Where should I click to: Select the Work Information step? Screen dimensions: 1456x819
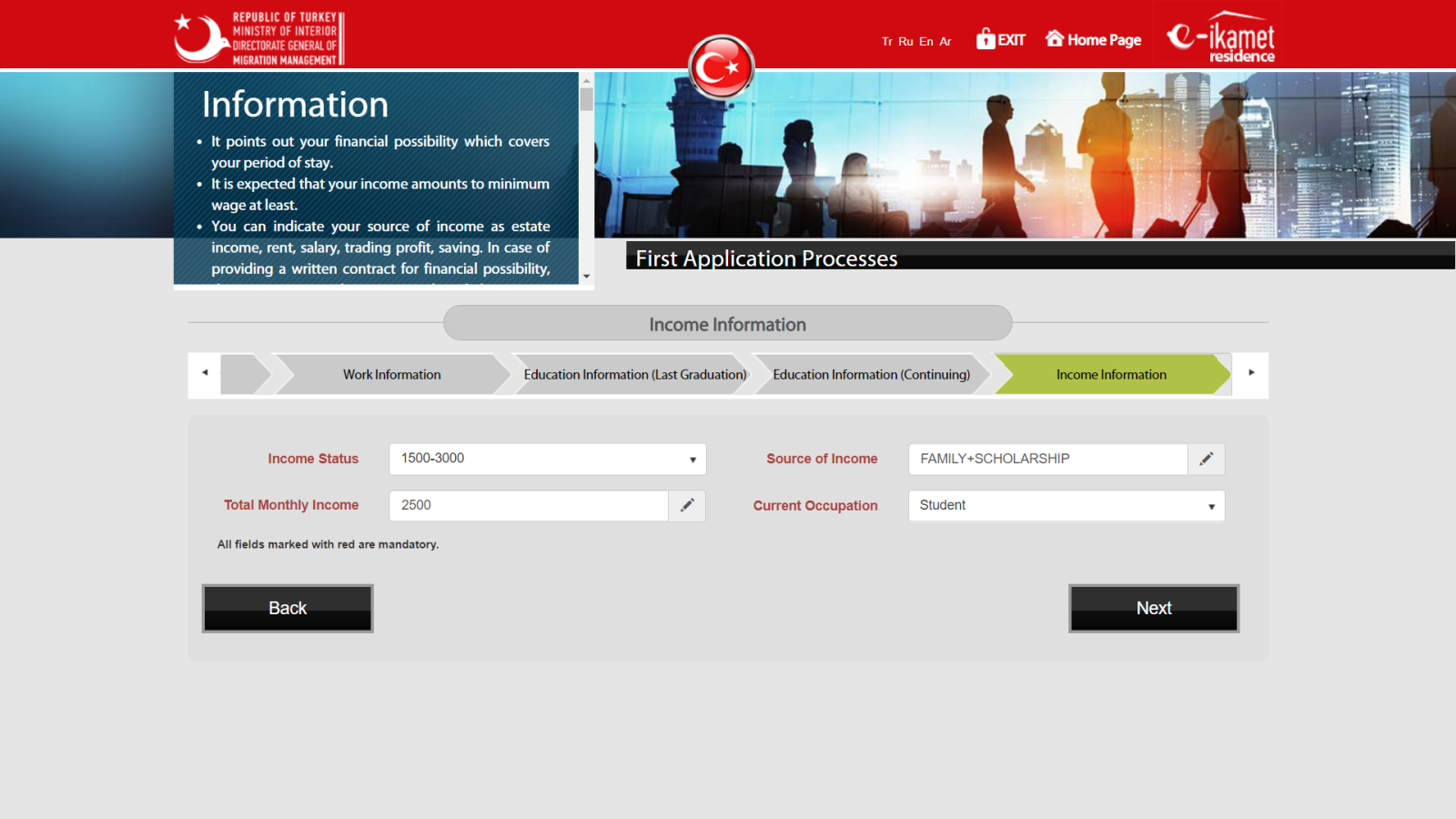[x=391, y=375]
